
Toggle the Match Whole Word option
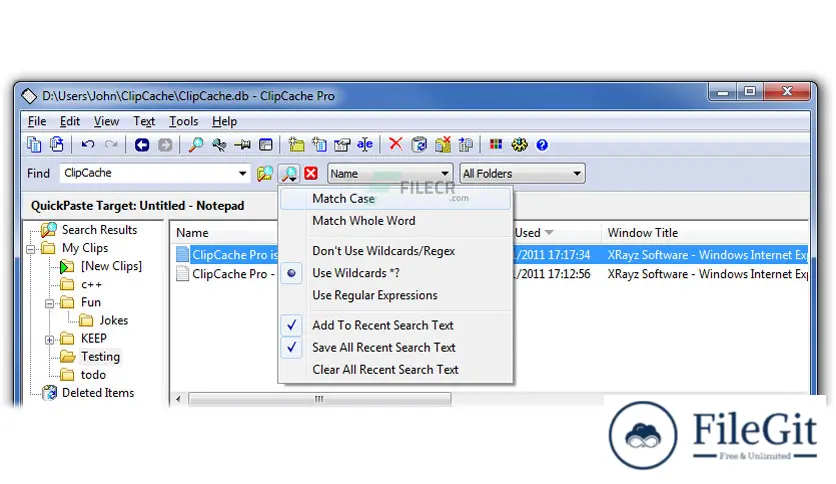(x=395, y=221)
